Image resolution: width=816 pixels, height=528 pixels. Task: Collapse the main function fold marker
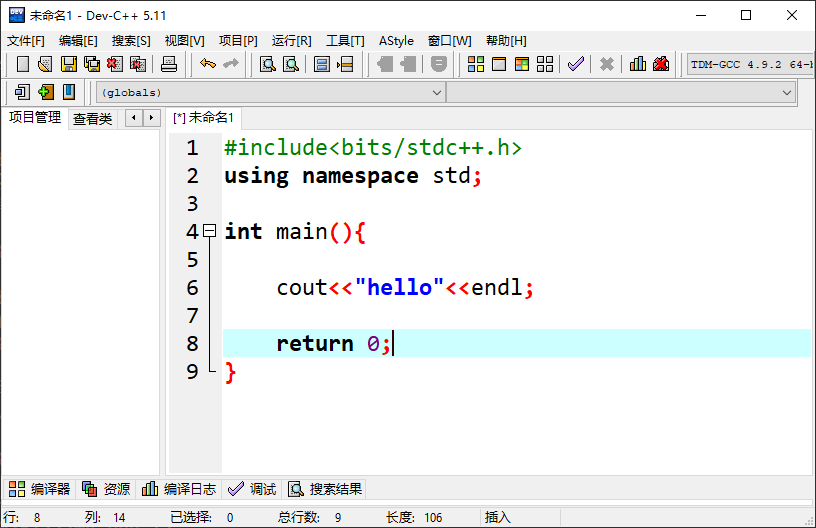click(x=209, y=231)
